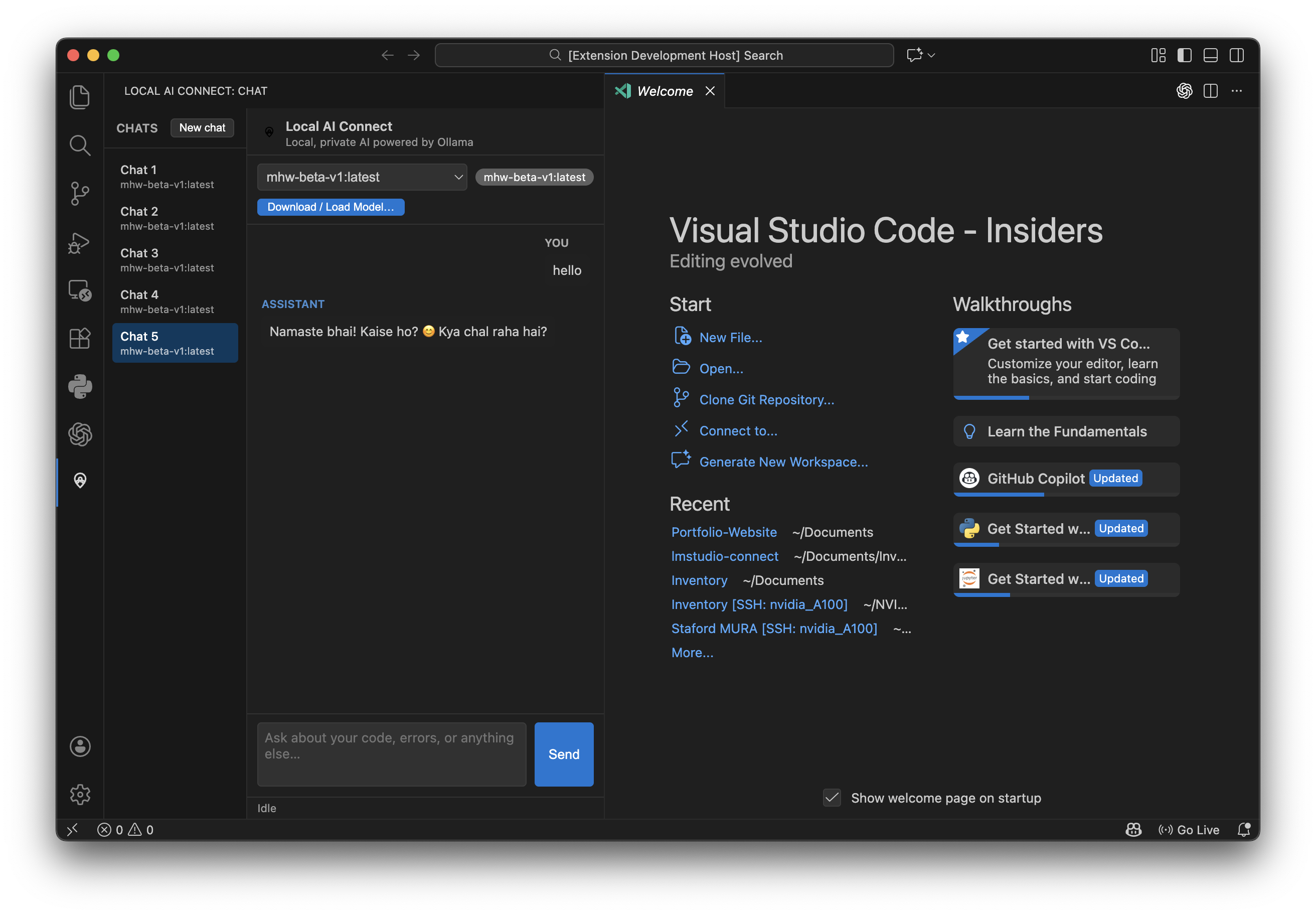The image size is (1316, 915).
Task: Open Source Control view icon
Action: pos(80,193)
